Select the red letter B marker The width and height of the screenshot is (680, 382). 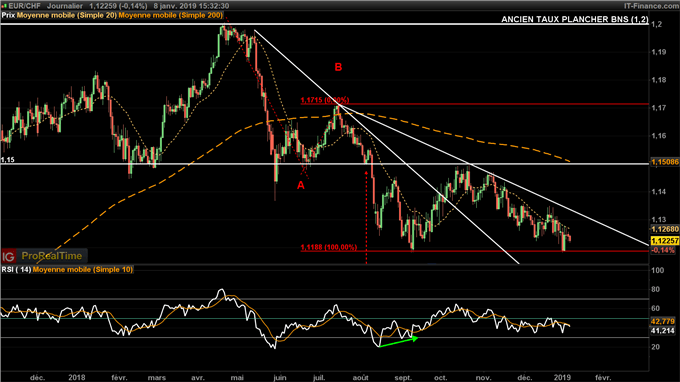[338, 67]
